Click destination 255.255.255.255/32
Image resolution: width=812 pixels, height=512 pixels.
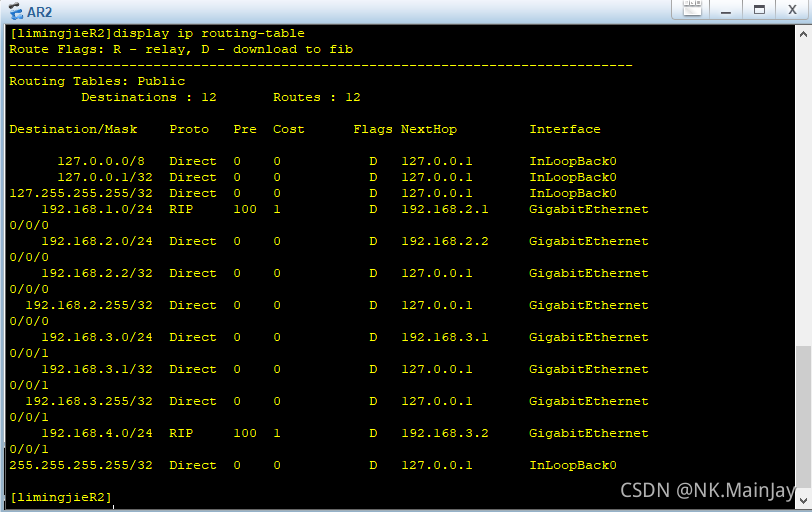pyautogui.click(x=81, y=465)
